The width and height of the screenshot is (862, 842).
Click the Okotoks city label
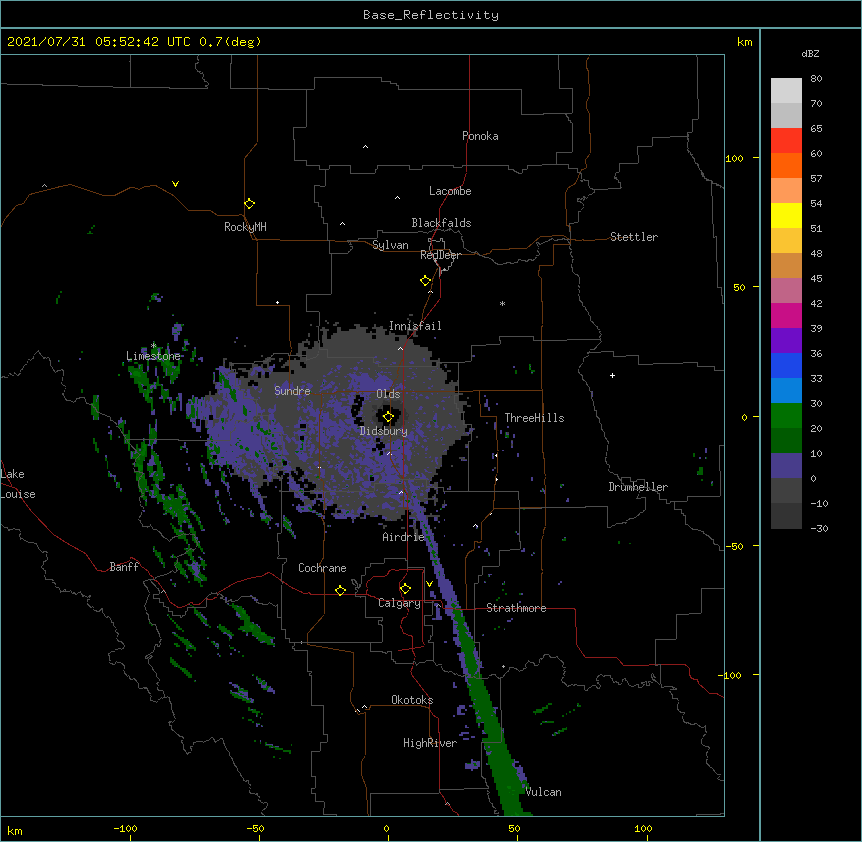coord(412,700)
